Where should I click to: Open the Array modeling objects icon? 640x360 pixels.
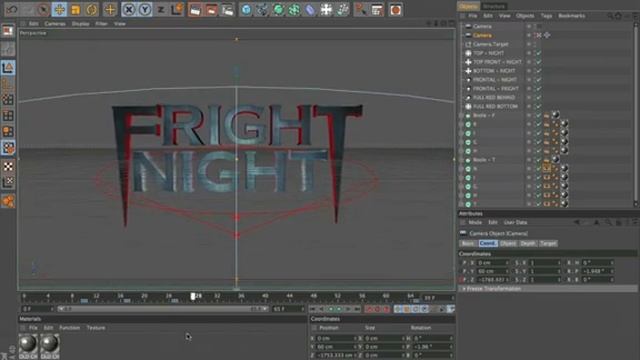click(294, 10)
